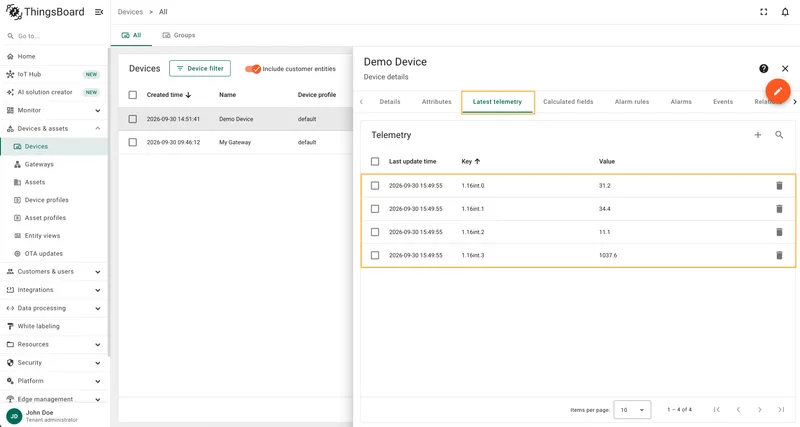Expand the Integrations section
Viewport: 800px width, 427px height.
(54, 290)
